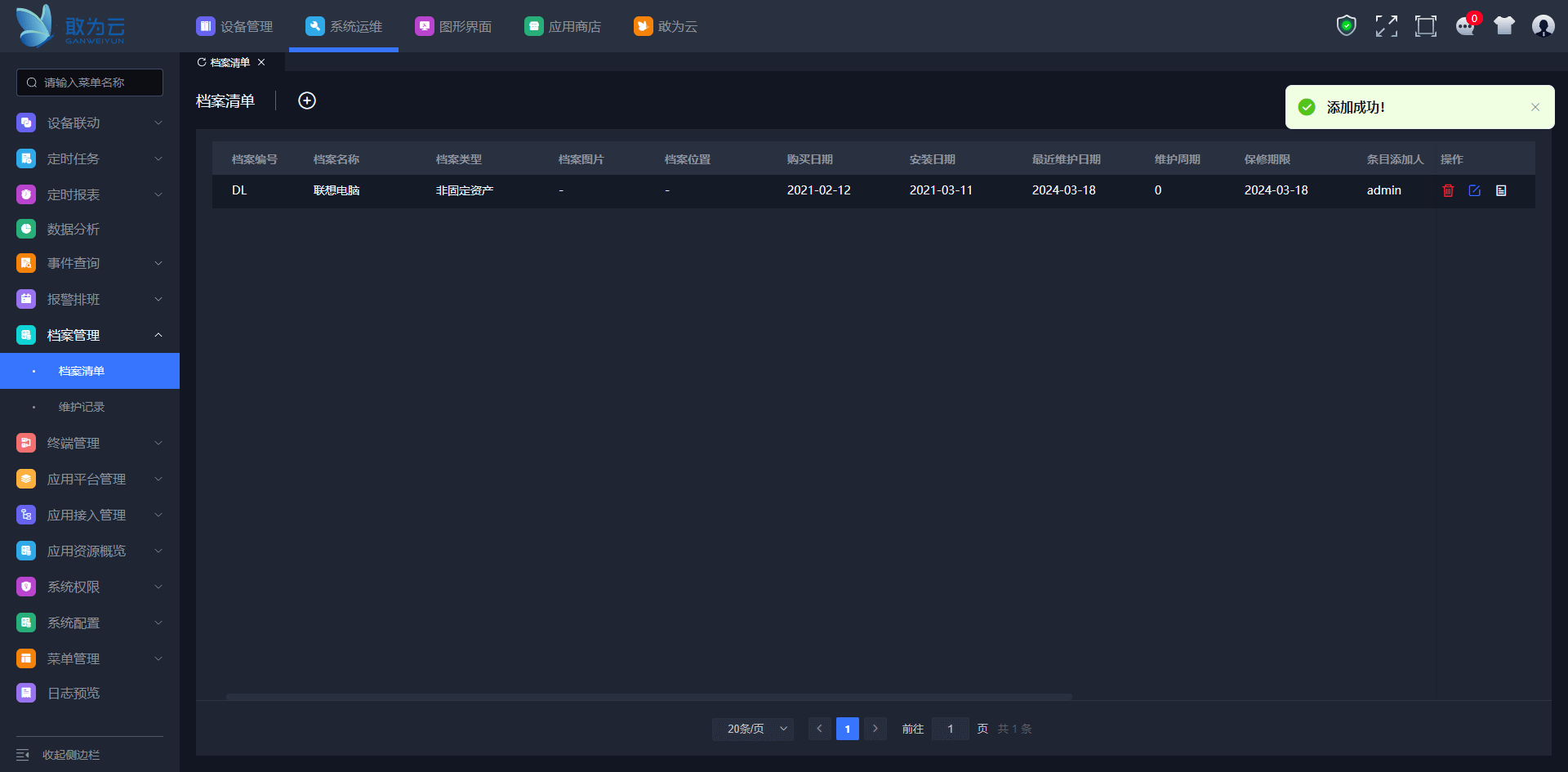View details of DL archive
1568x772 pixels.
point(1501,190)
